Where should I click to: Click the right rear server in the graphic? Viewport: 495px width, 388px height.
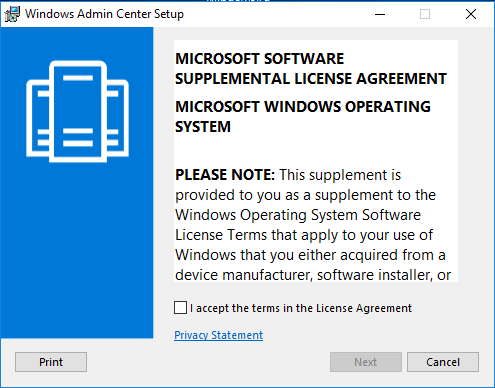(x=118, y=118)
